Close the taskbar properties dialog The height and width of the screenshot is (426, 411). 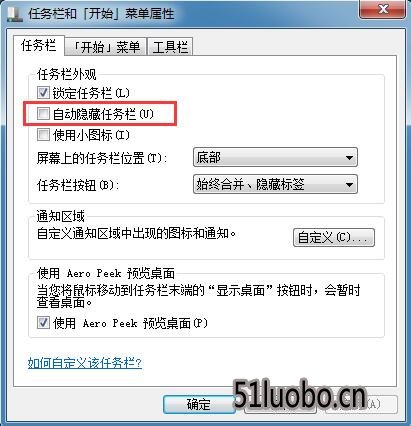[383, 9]
